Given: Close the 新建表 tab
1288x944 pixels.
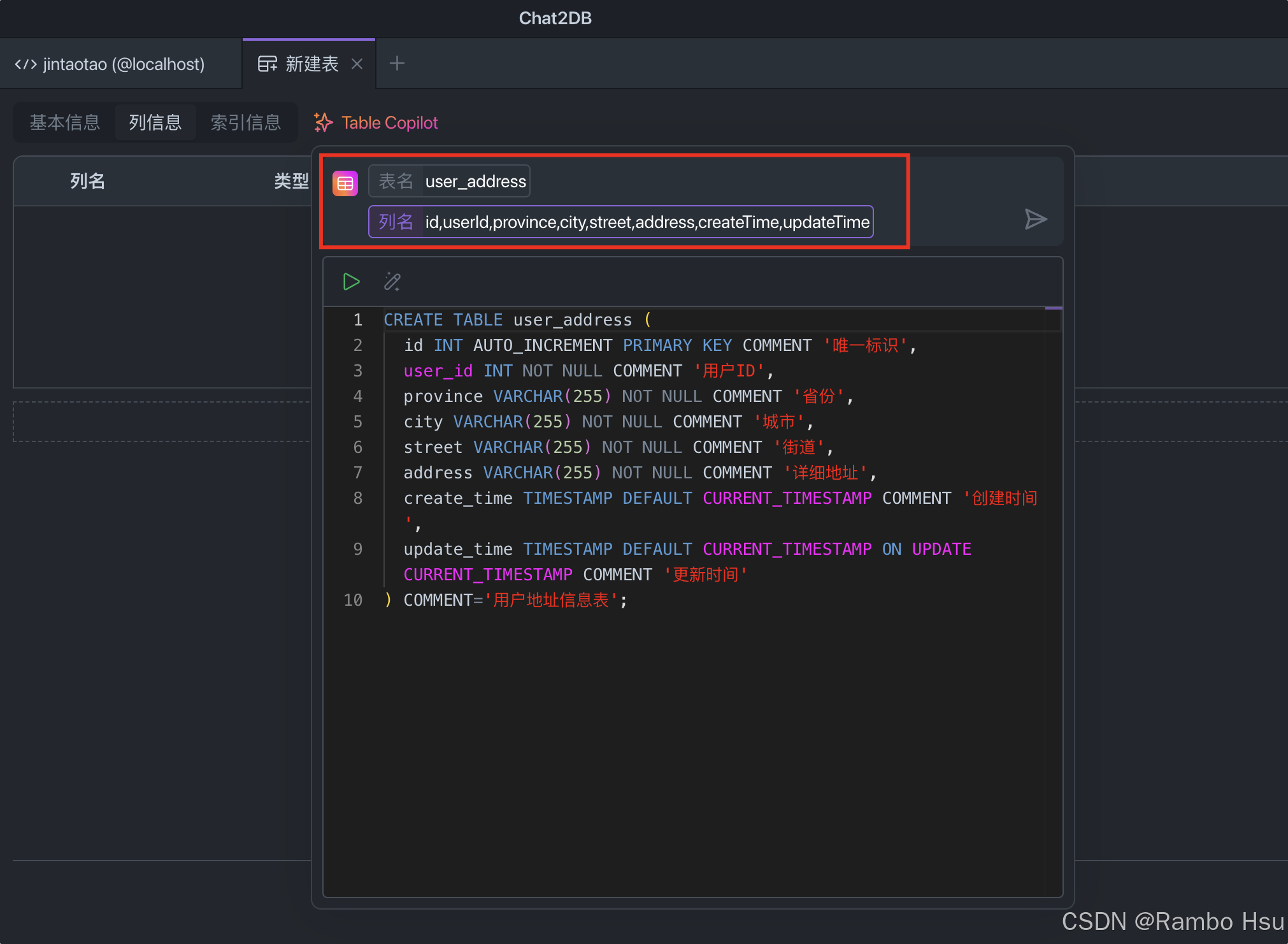Looking at the screenshot, I should pyautogui.click(x=357, y=64).
